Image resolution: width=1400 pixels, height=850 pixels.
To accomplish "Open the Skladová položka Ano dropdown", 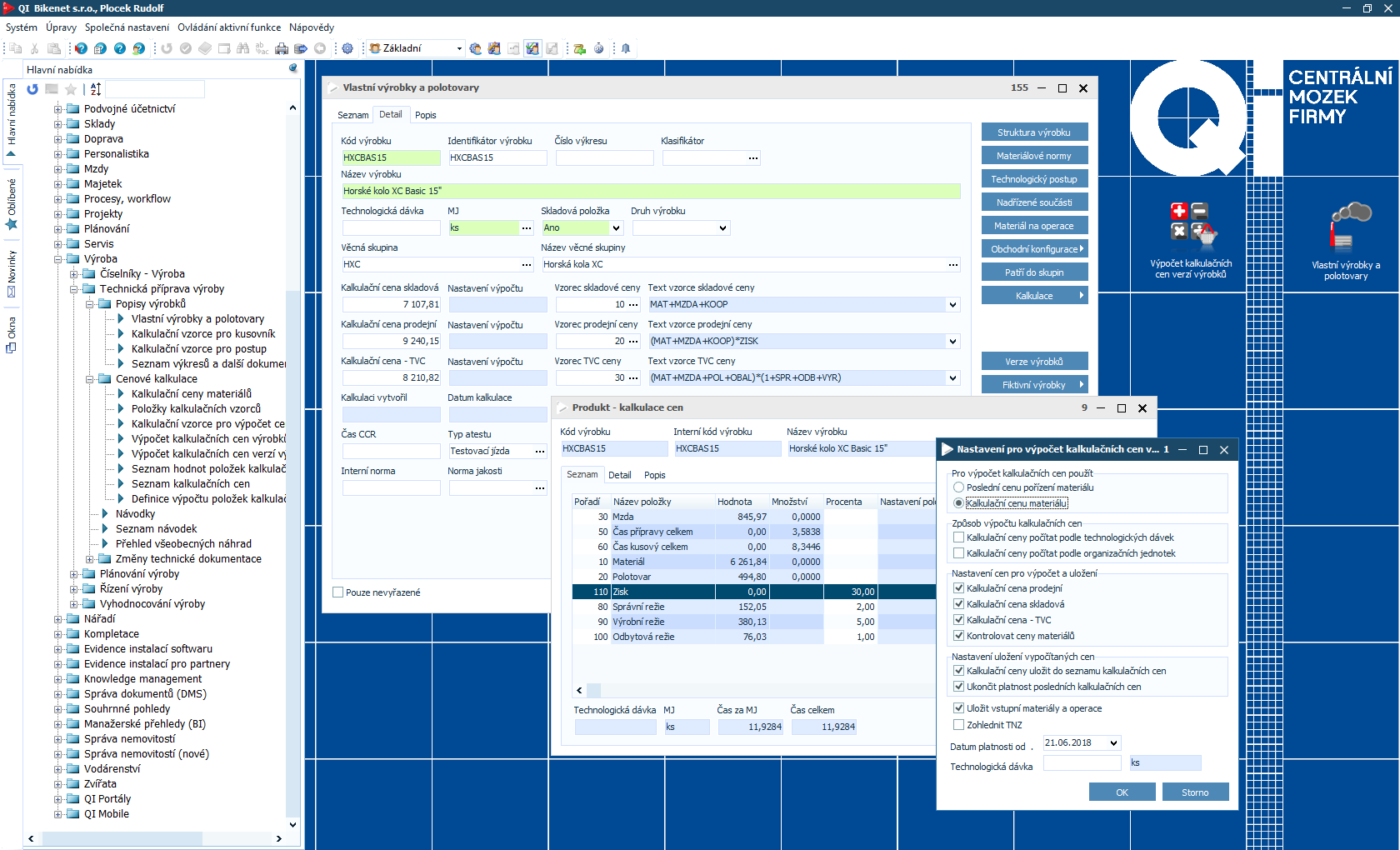I will tap(616, 227).
